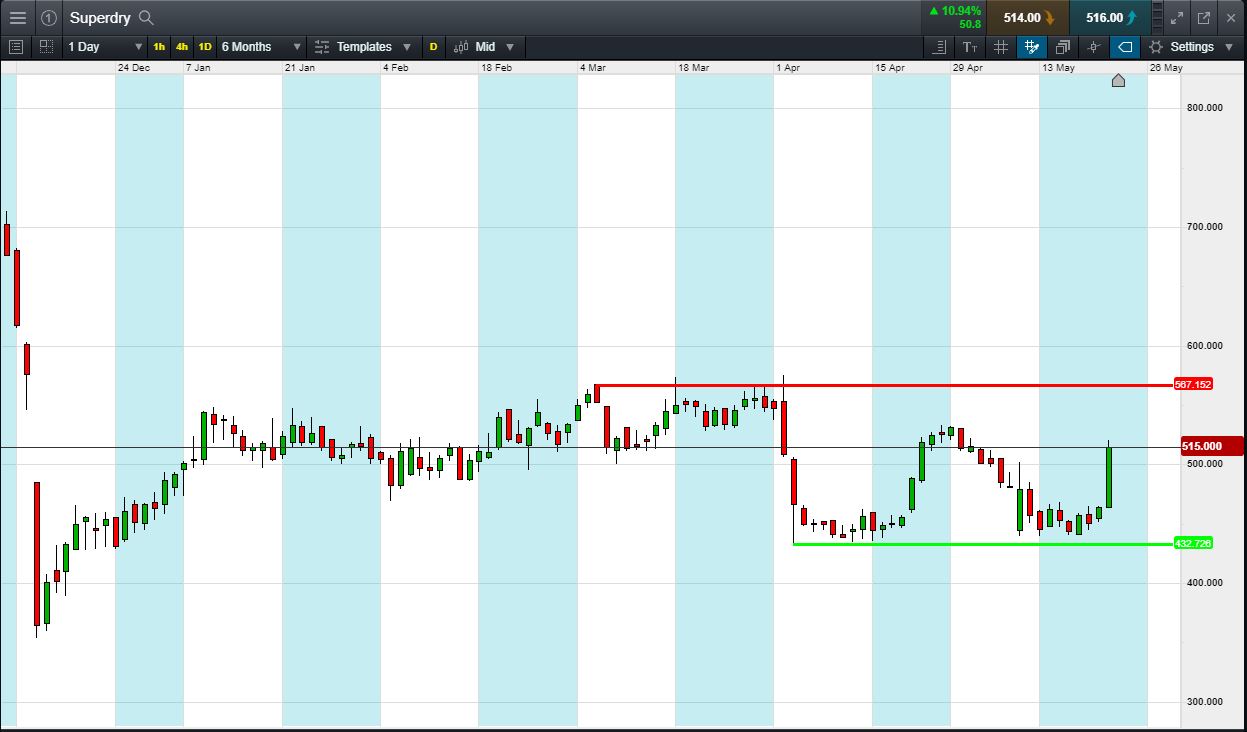Toggle the candlestick crosshair icon
1247x732 pixels.
(x=1094, y=46)
